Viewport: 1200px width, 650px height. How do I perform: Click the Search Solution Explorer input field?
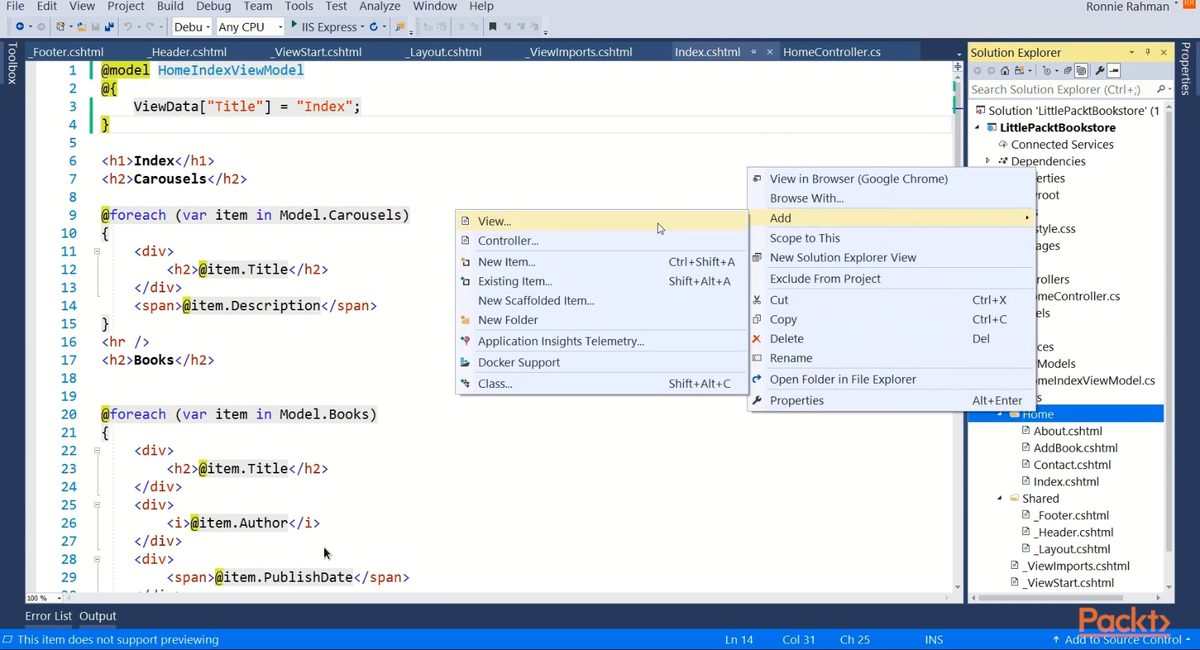(x=1060, y=89)
